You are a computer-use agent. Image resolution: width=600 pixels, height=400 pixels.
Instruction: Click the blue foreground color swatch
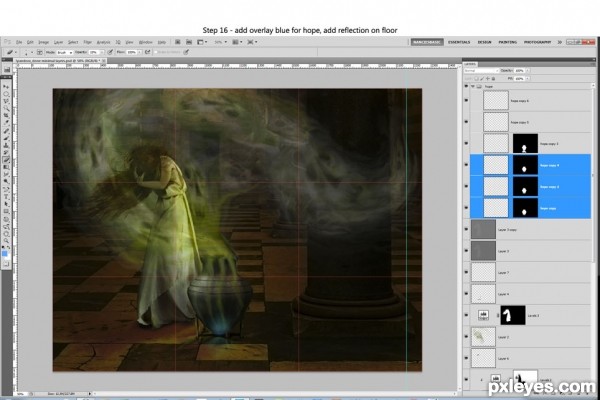coord(5,254)
